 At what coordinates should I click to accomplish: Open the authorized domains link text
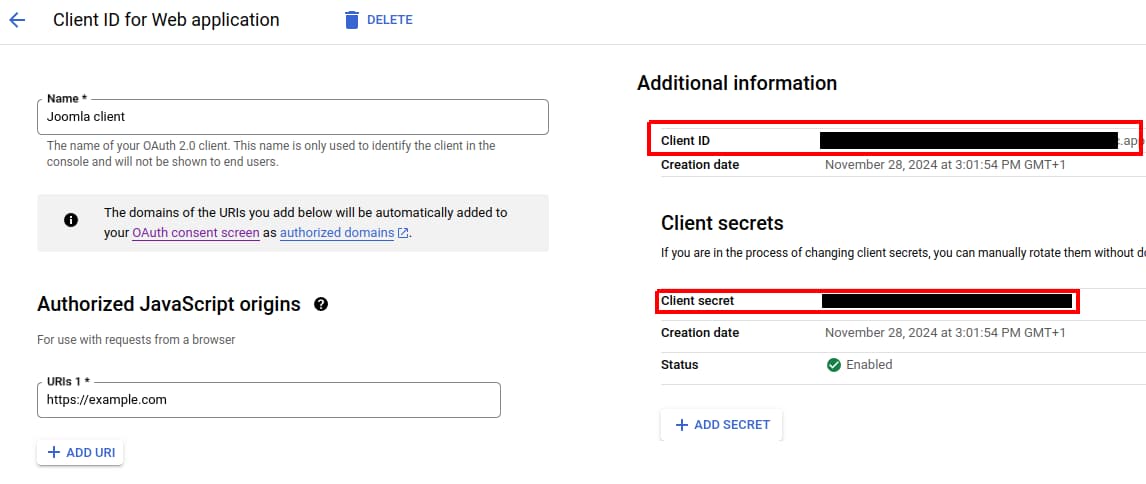[x=337, y=233]
